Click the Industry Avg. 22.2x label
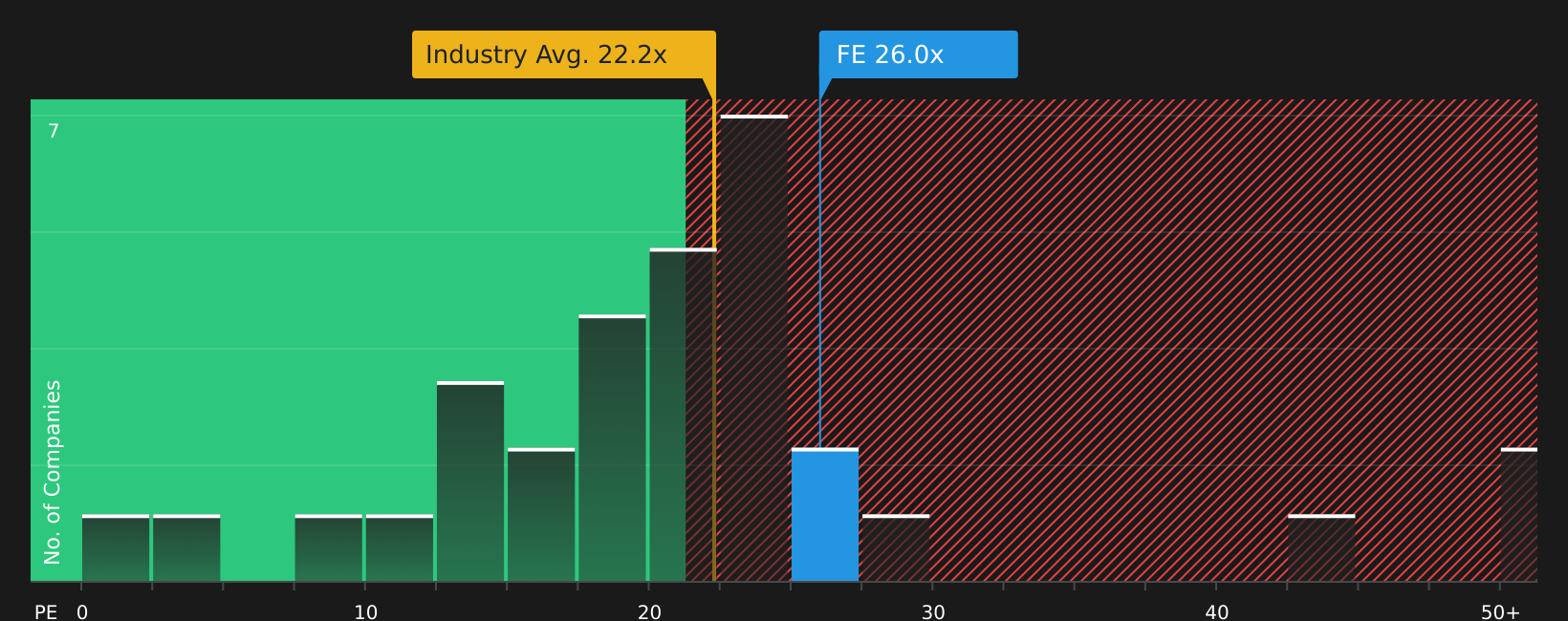This screenshot has height=621, width=1568. click(x=564, y=54)
